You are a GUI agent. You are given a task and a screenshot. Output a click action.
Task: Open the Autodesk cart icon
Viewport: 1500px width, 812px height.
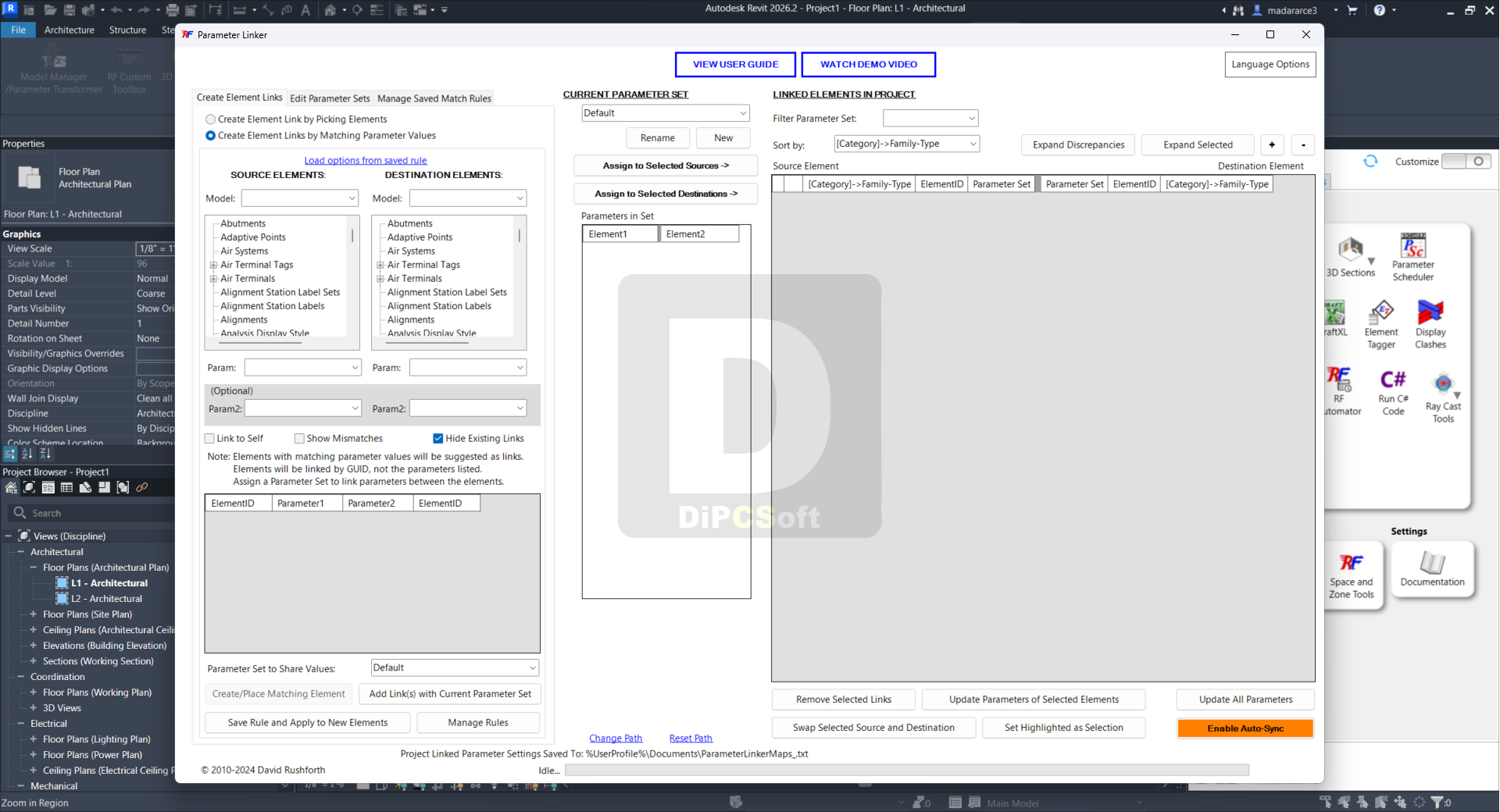tap(1352, 10)
